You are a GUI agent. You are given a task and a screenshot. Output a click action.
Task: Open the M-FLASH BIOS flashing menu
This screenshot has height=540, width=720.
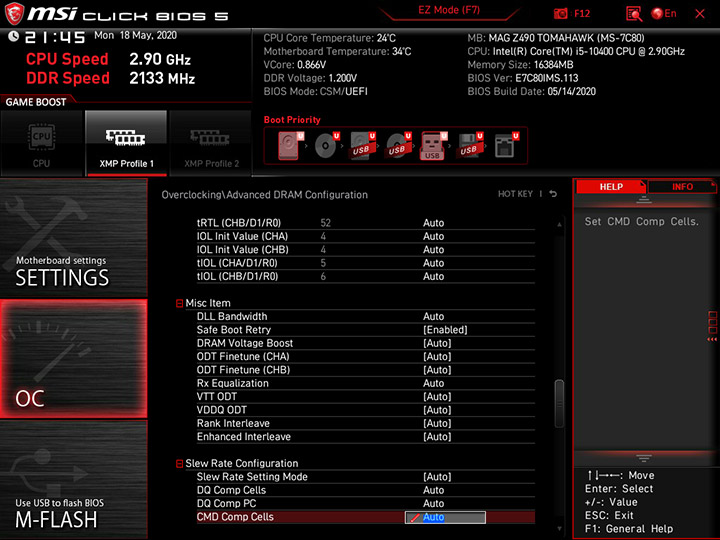[x=73, y=480]
